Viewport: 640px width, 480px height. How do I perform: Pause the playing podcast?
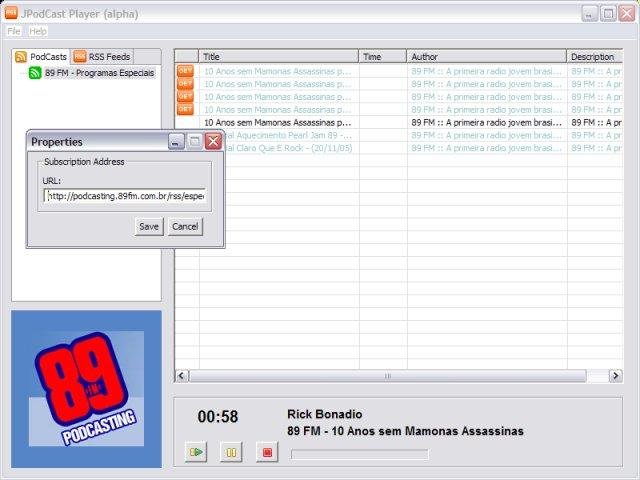[231, 452]
